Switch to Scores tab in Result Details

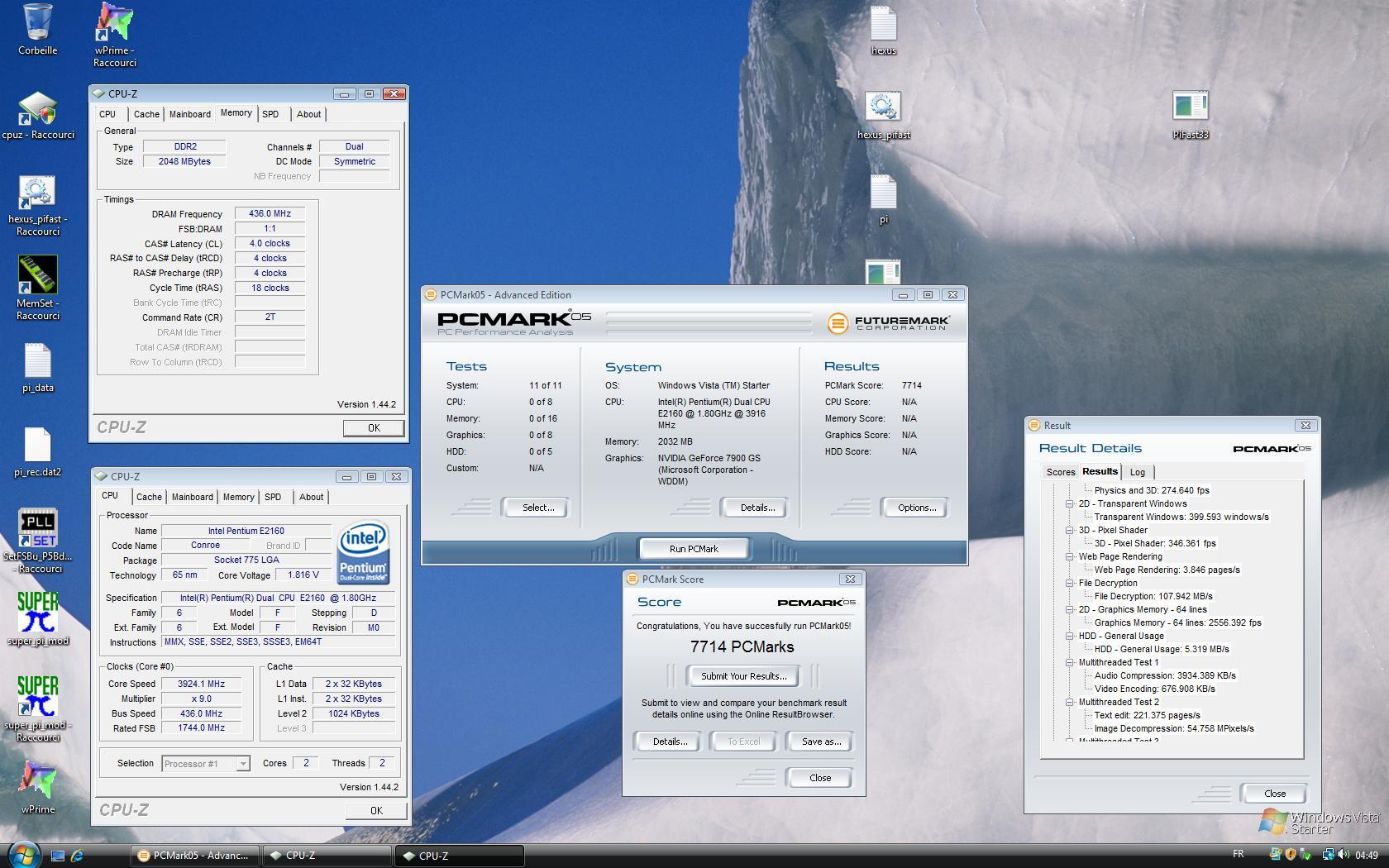point(1061,472)
